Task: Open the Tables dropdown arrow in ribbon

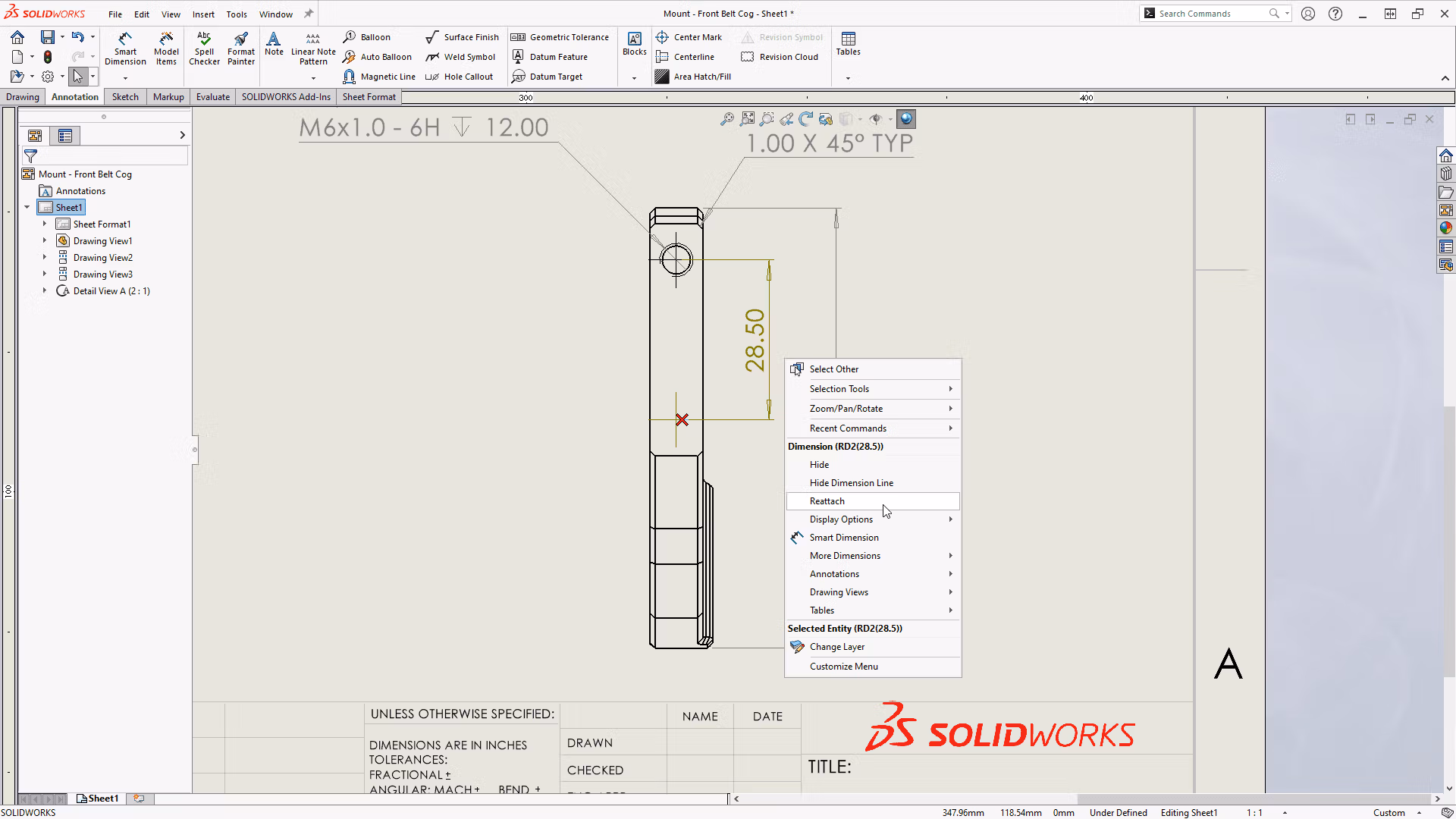Action: [848, 78]
